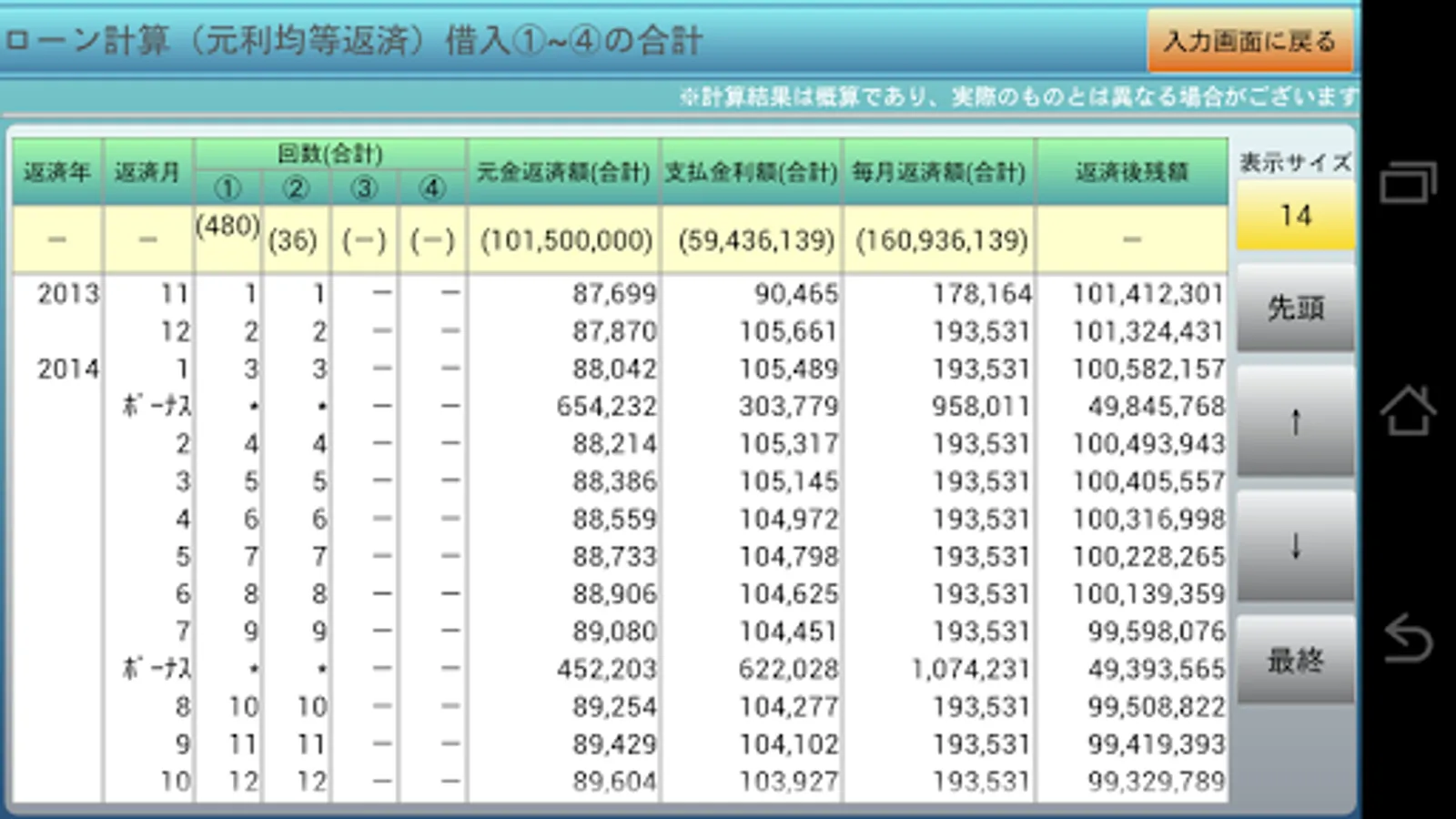The image size is (1456, 819).
Task: Click circled 2 loan column header
Action: [296, 188]
